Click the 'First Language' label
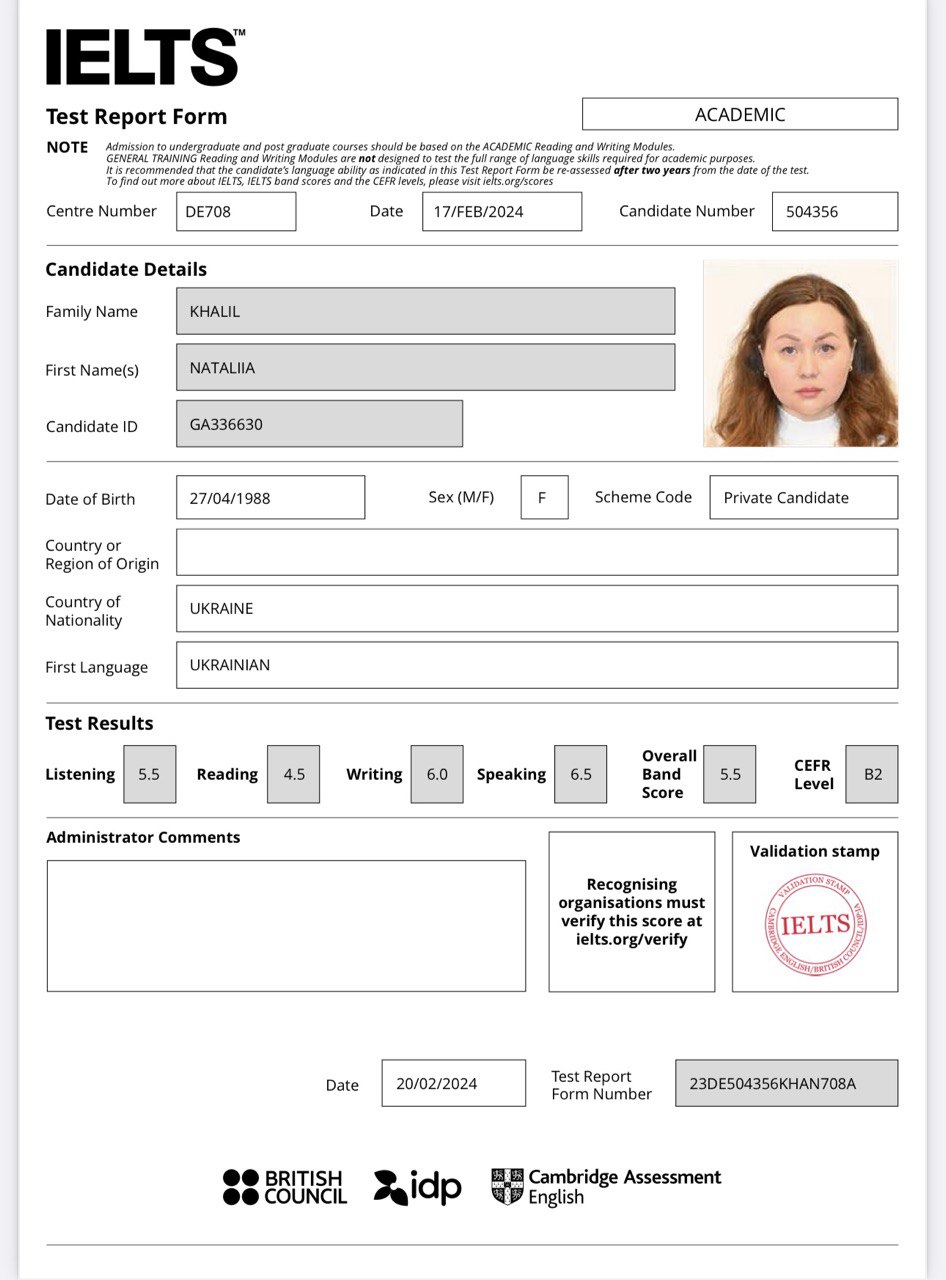Viewport: 946px width, 1280px height. point(97,667)
